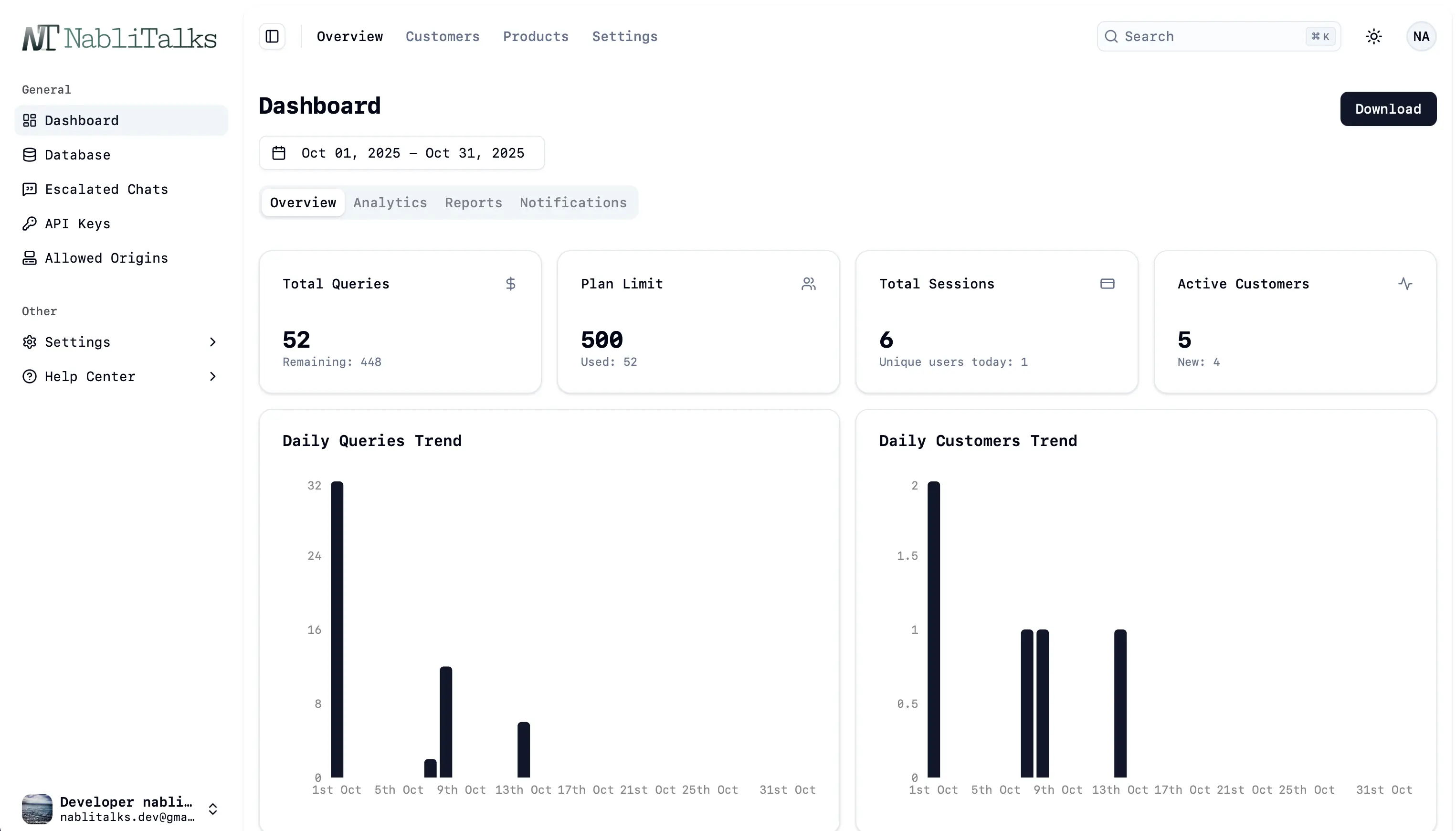Collapse the sidebar using the panel toggle
Screen dimensions: 1456x831
[x=272, y=36]
